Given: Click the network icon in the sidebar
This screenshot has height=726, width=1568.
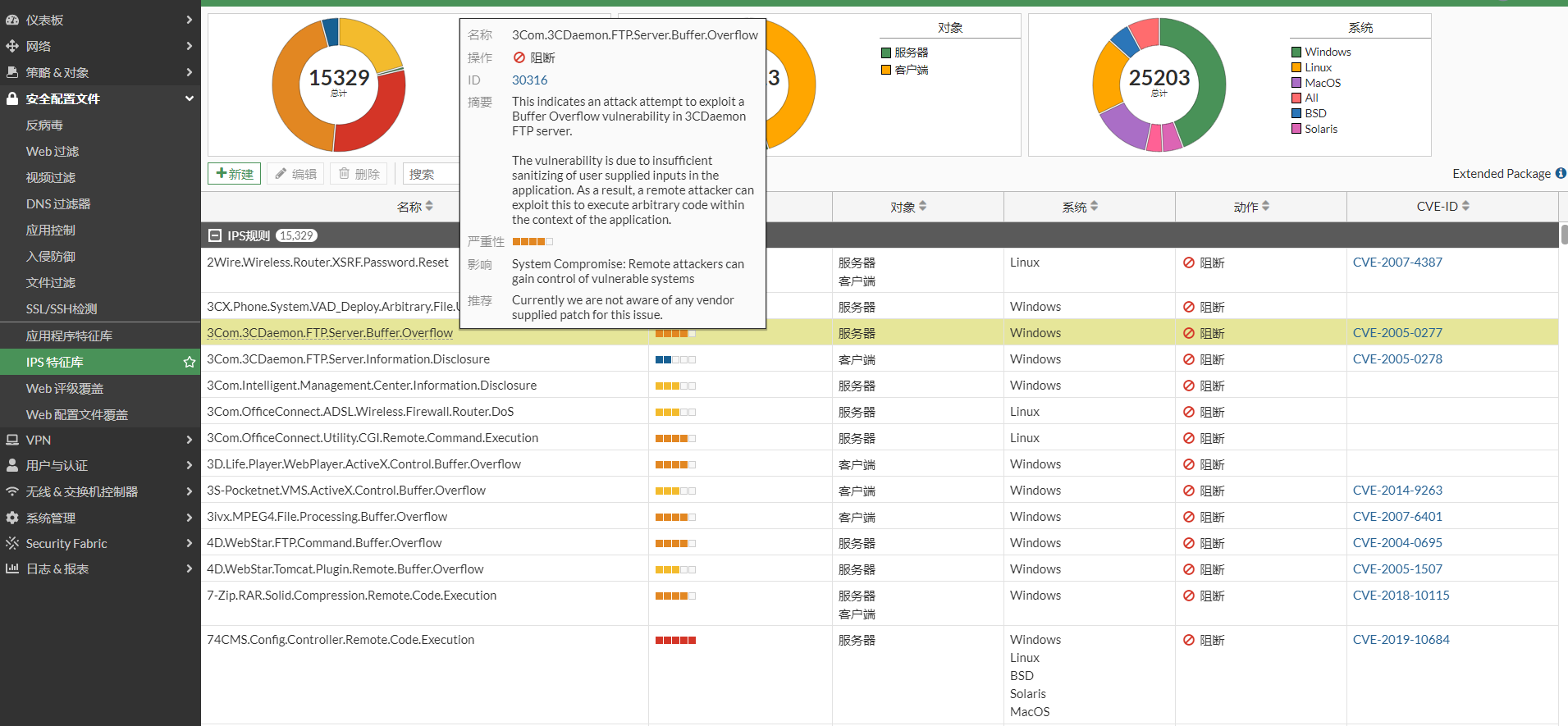Looking at the screenshot, I should click(12, 46).
